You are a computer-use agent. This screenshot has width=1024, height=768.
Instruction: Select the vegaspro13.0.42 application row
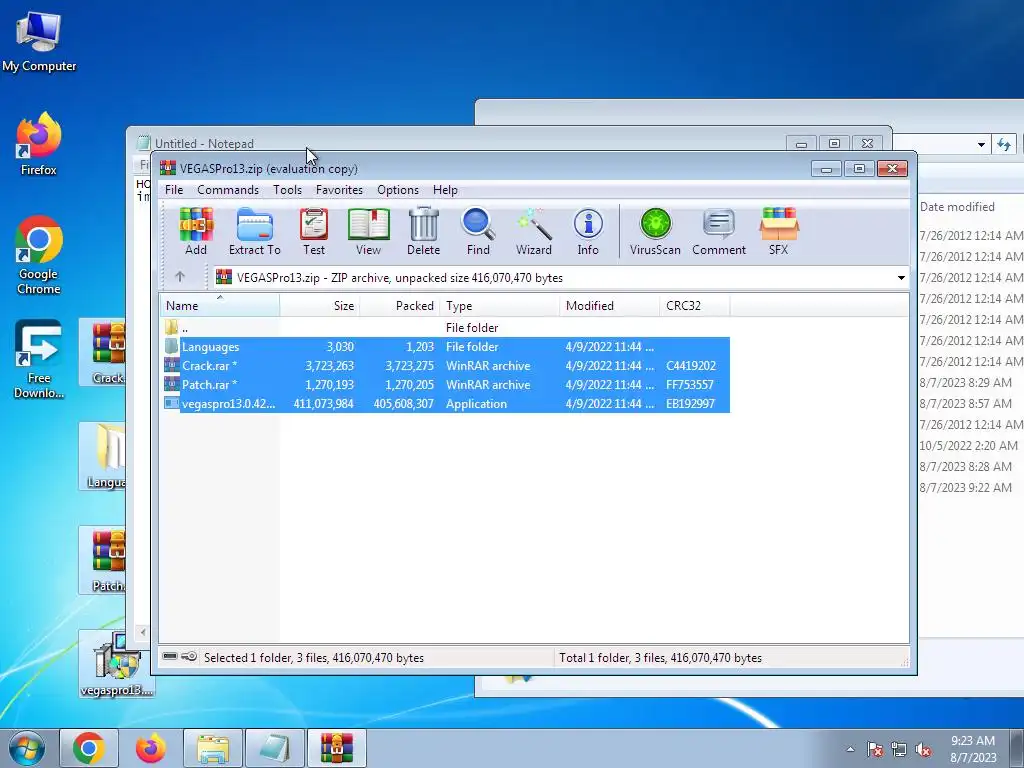[445, 404]
